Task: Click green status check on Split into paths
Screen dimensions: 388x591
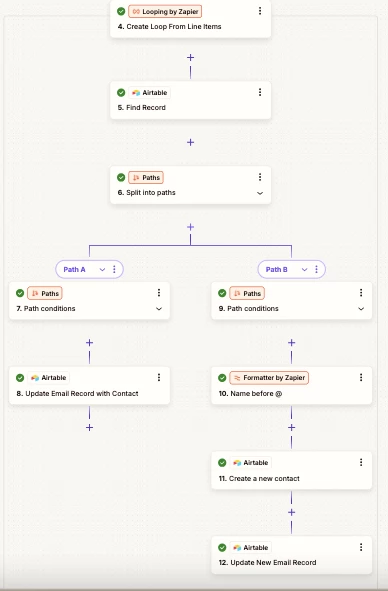Action: [121, 178]
